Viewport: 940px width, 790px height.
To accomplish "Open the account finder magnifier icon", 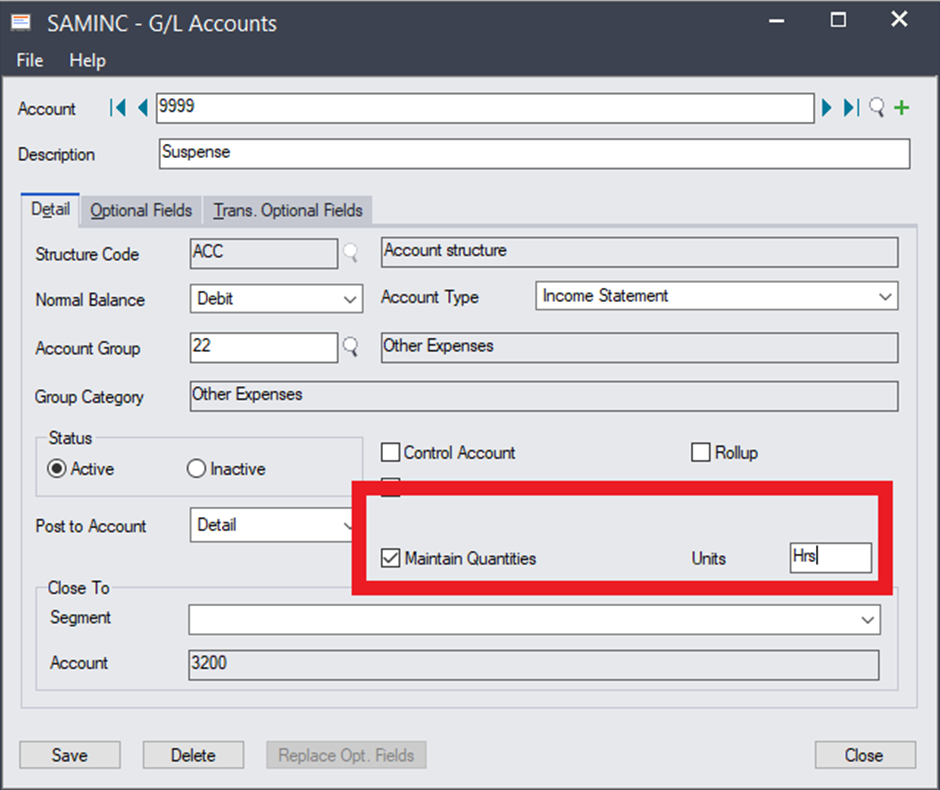I will coord(877,108).
